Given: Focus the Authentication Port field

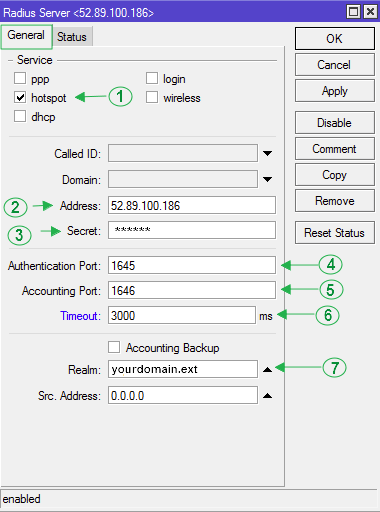Looking at the screenshot, I should pyautogui.click(x=192, y=265).
